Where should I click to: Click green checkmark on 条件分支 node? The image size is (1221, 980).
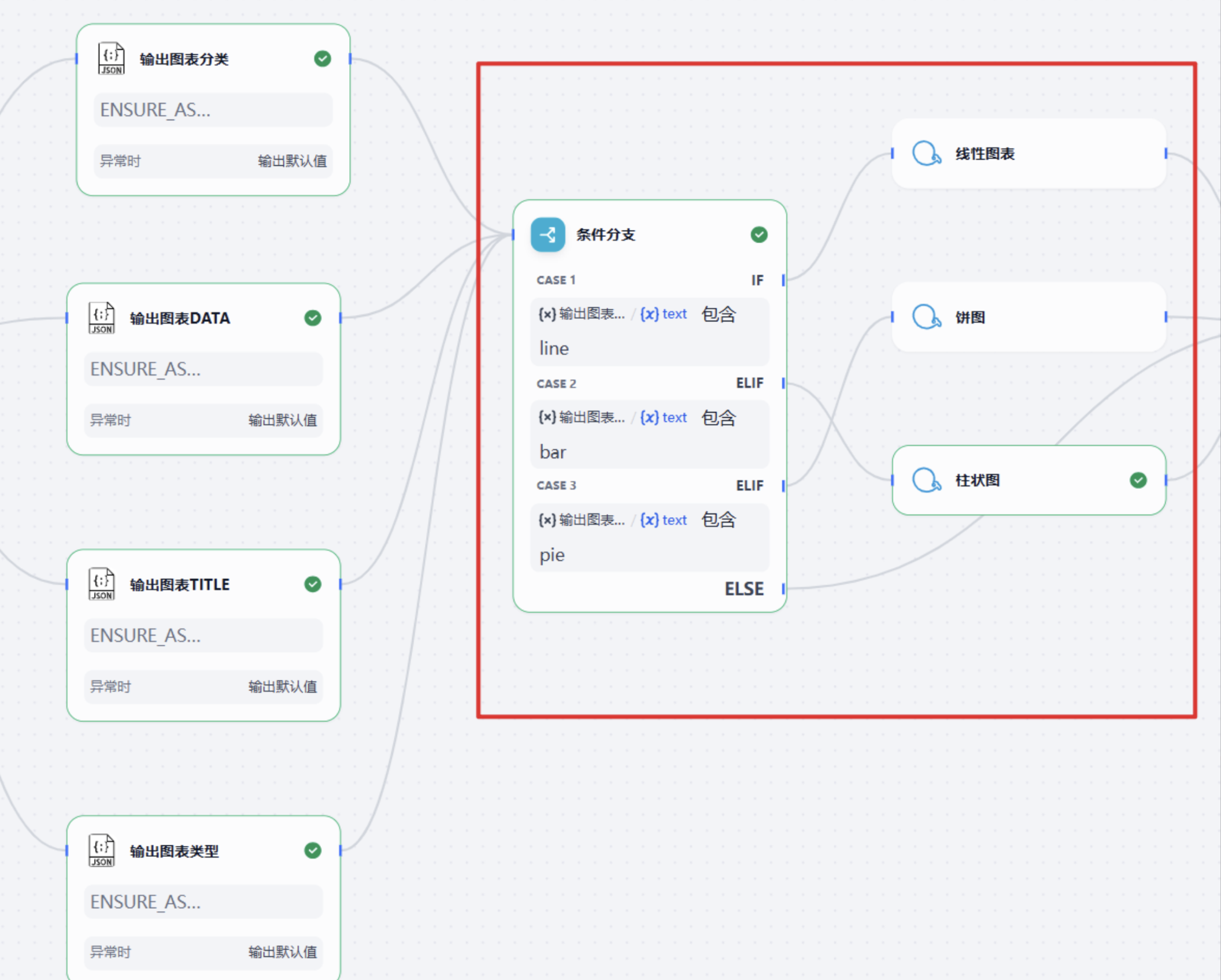coord(759,234)
